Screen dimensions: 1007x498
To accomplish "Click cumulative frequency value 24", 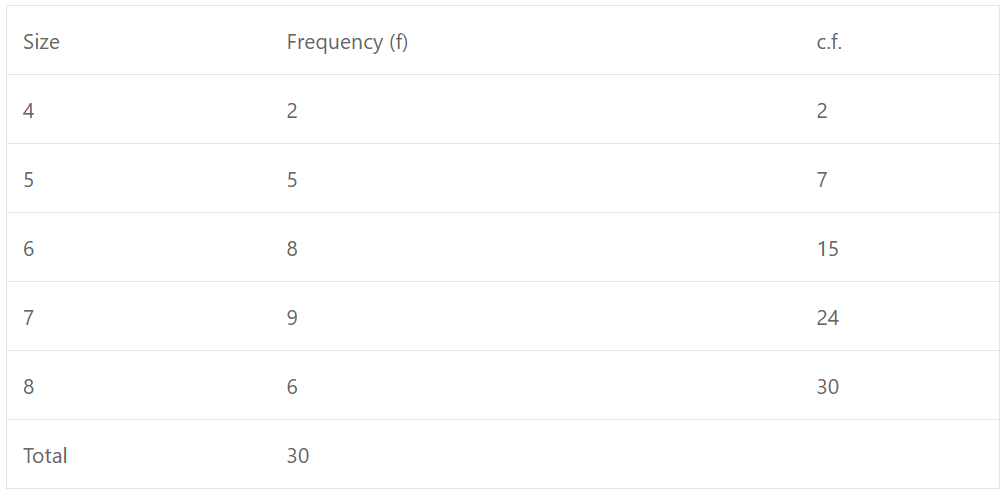I will [828, 317].
